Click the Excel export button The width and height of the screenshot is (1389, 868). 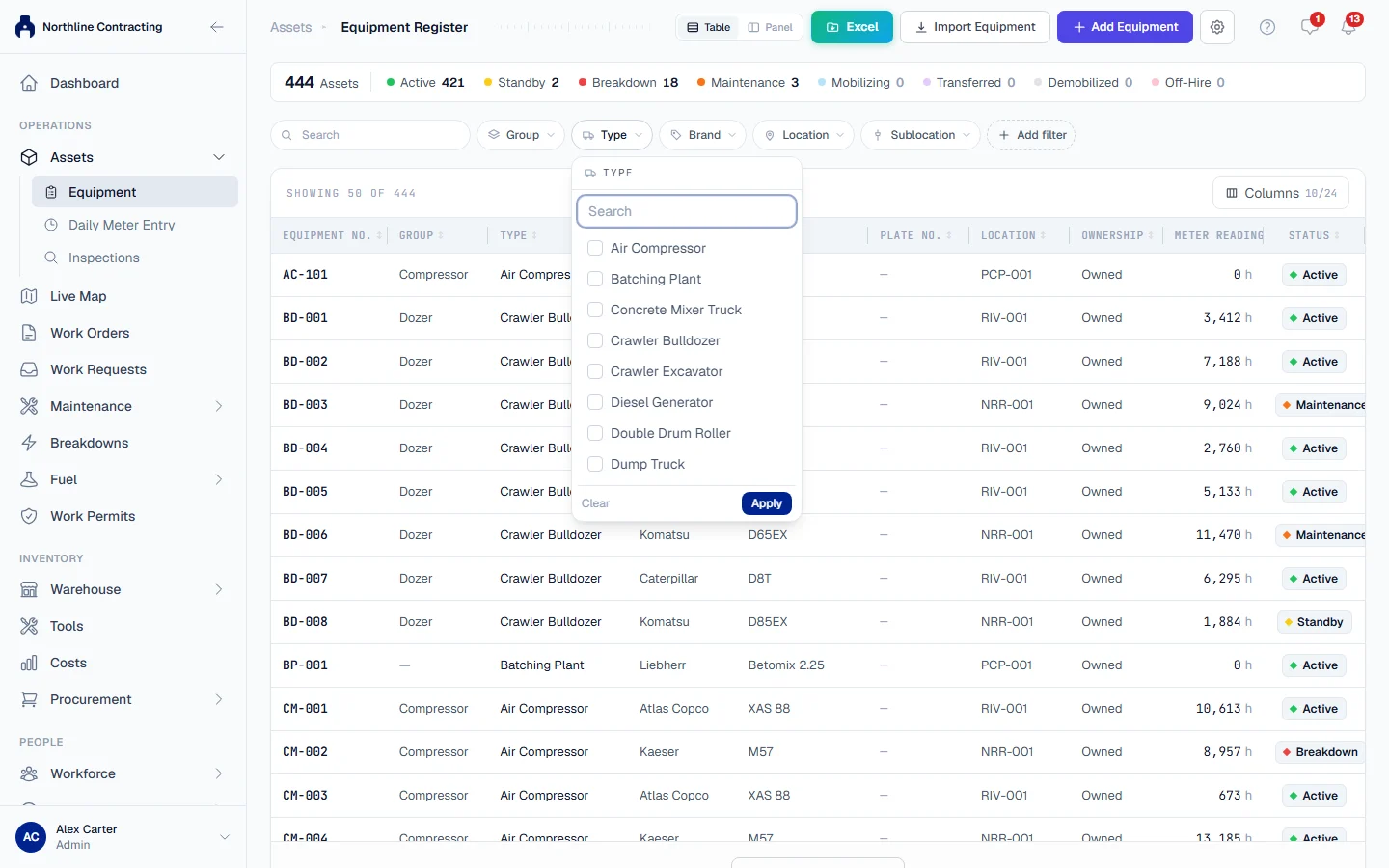coord(852,27)
